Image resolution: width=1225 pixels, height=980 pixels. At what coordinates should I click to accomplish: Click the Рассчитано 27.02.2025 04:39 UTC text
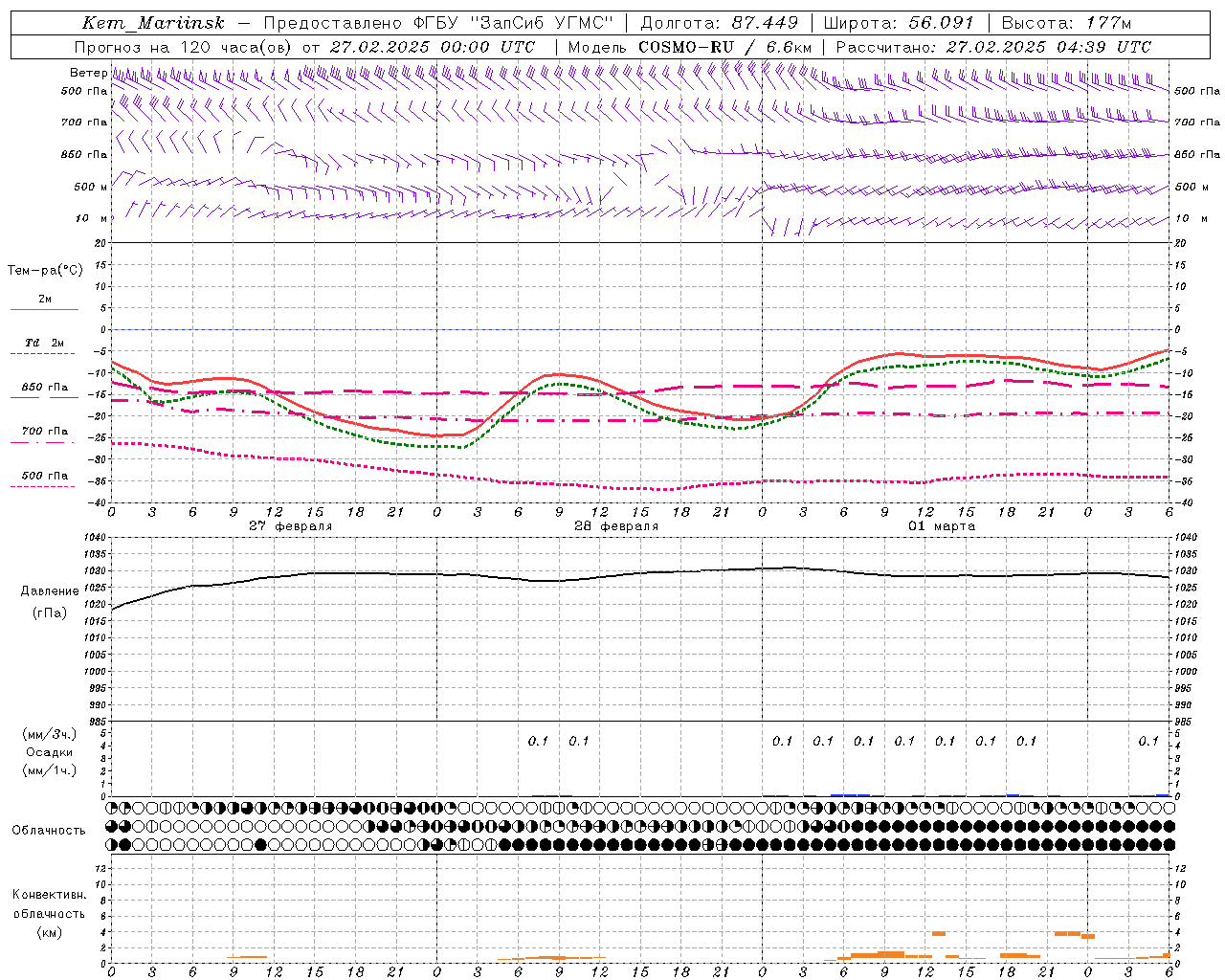993,47
